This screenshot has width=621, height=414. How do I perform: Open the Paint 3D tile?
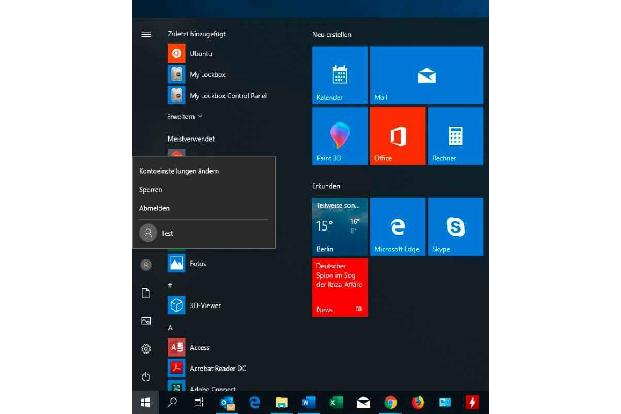point(340,136)
